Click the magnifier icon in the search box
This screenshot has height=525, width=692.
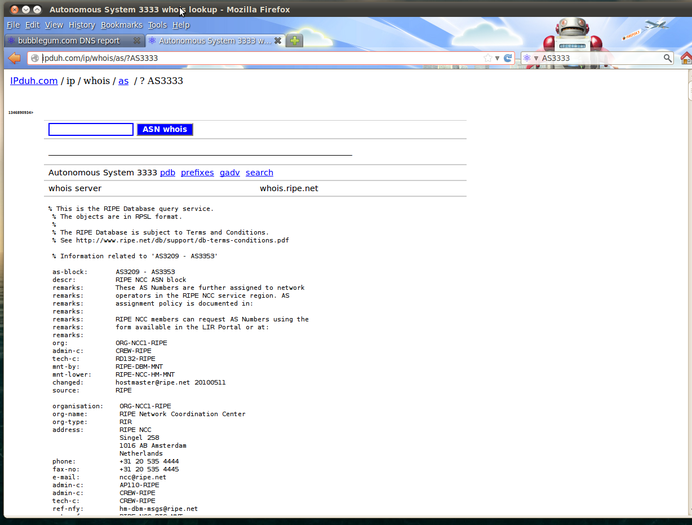click(667, 58)
